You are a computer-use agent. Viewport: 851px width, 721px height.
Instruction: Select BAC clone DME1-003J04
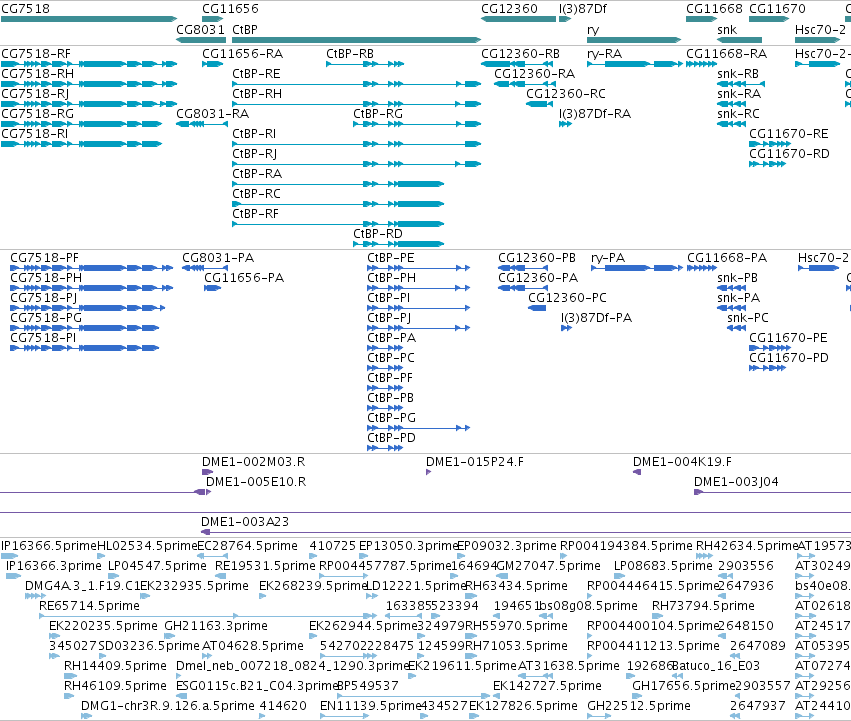[x=772, y=492]
